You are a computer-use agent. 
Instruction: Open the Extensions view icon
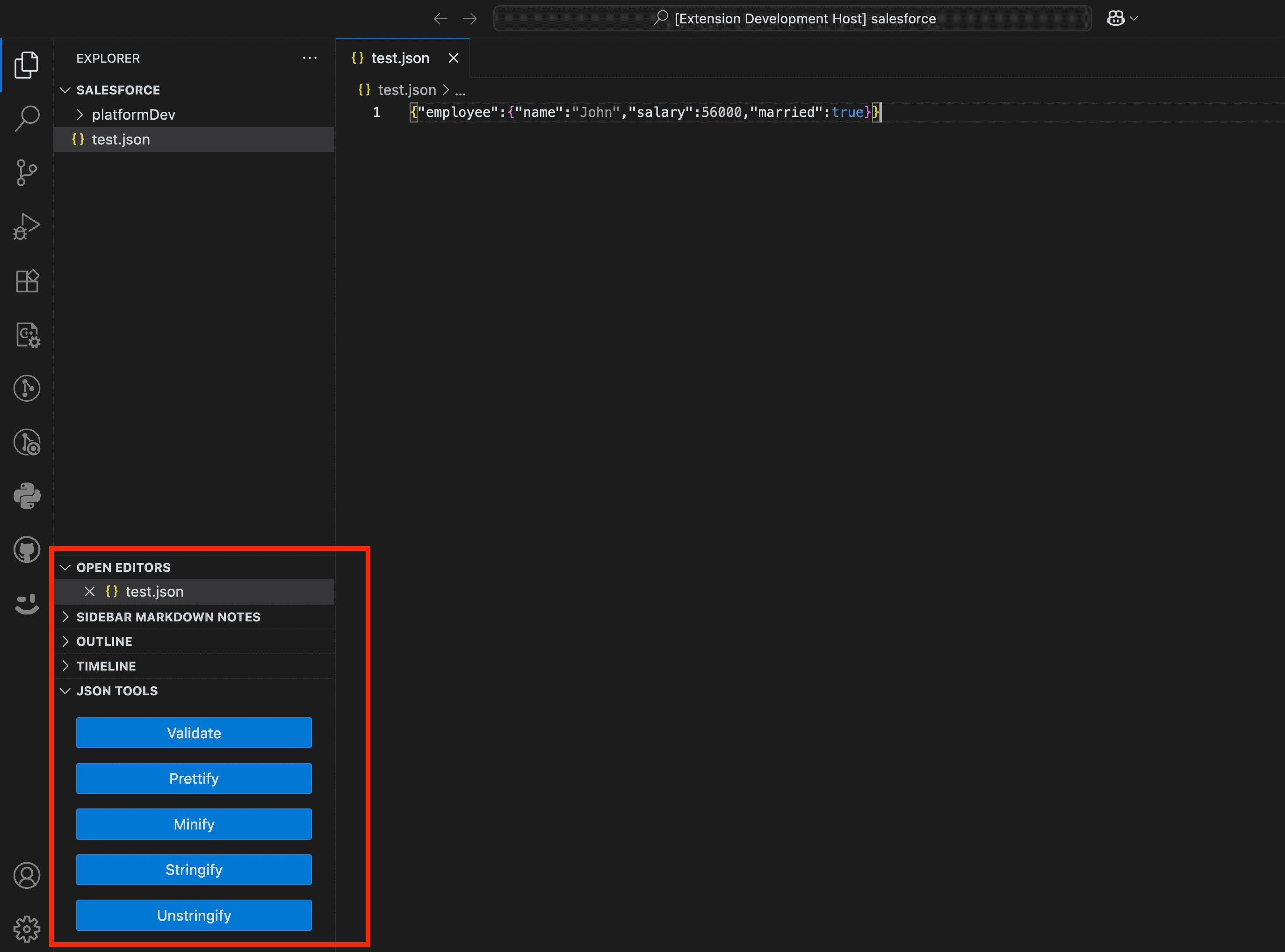pos(27,281)
